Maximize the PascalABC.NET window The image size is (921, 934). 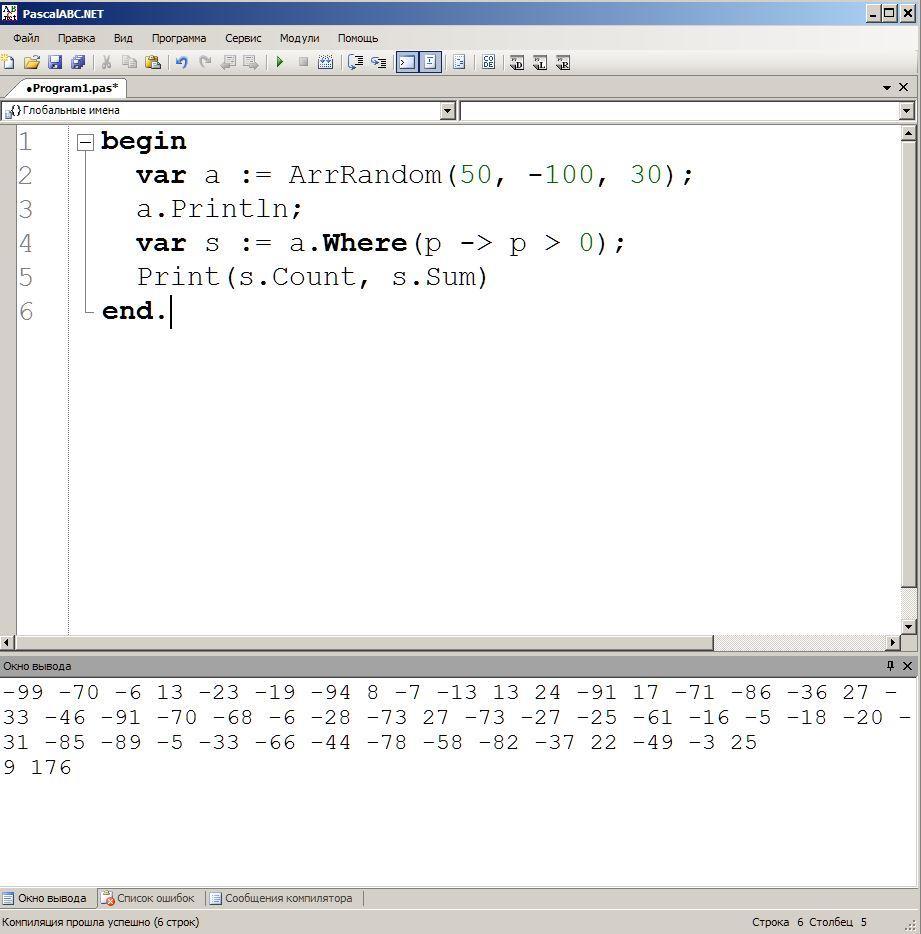(890, 13)
